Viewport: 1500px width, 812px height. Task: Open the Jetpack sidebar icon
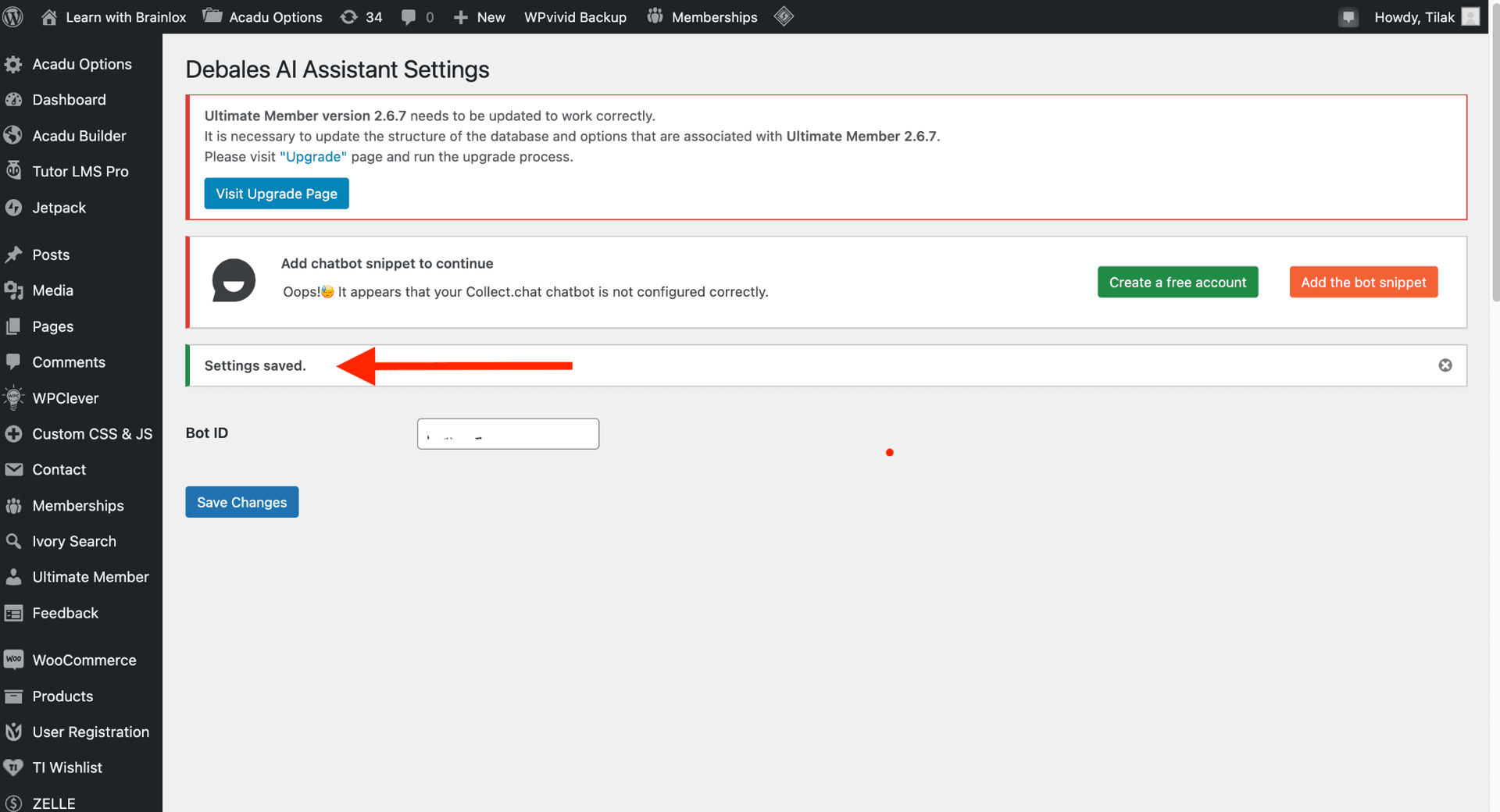tap(14, 208)
